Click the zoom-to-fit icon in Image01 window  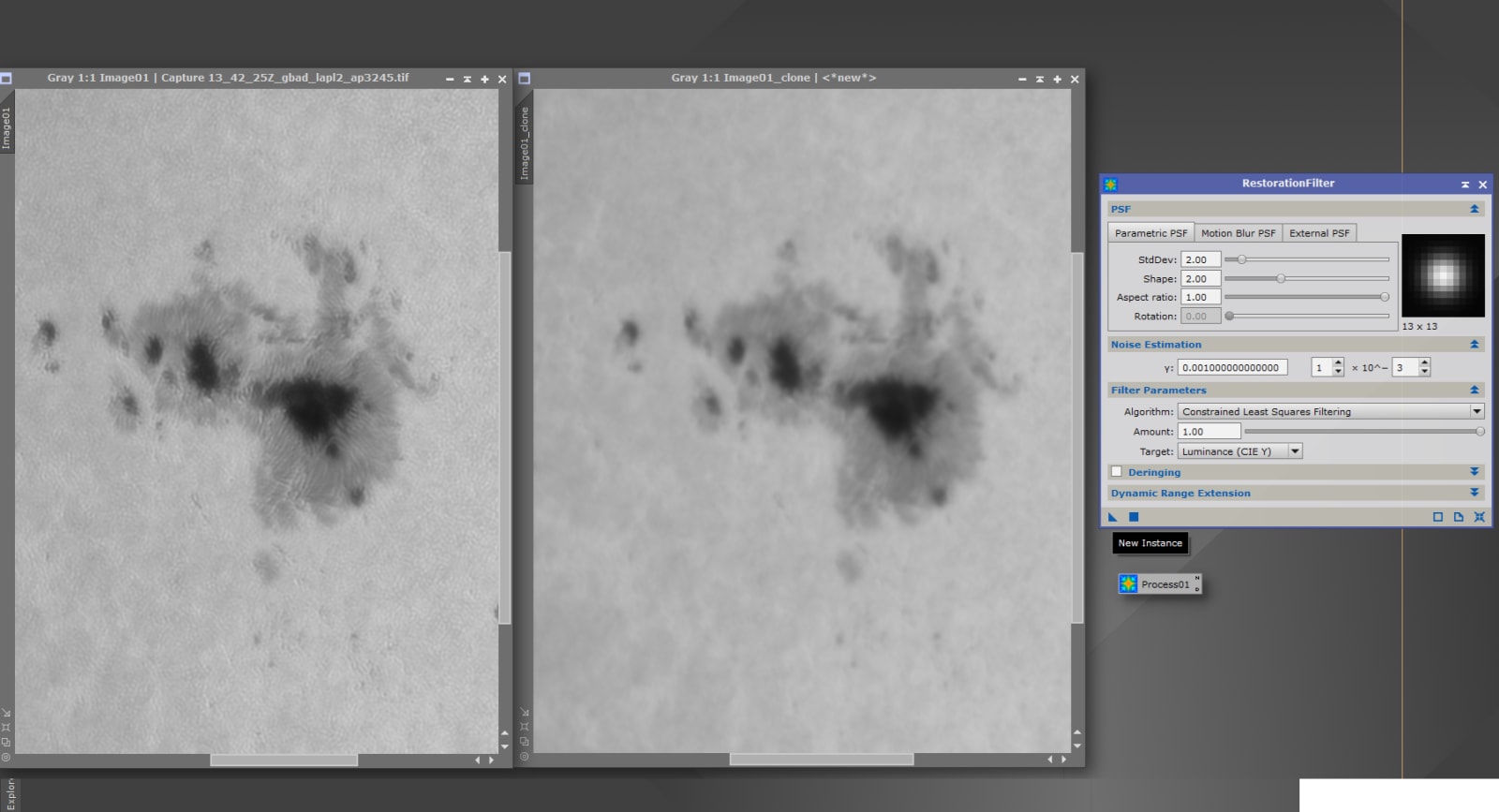(x=6, y=728)
